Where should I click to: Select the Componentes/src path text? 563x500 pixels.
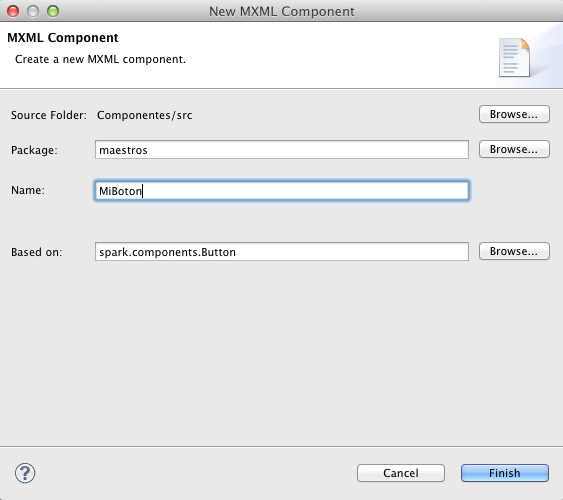click(145, 115)
